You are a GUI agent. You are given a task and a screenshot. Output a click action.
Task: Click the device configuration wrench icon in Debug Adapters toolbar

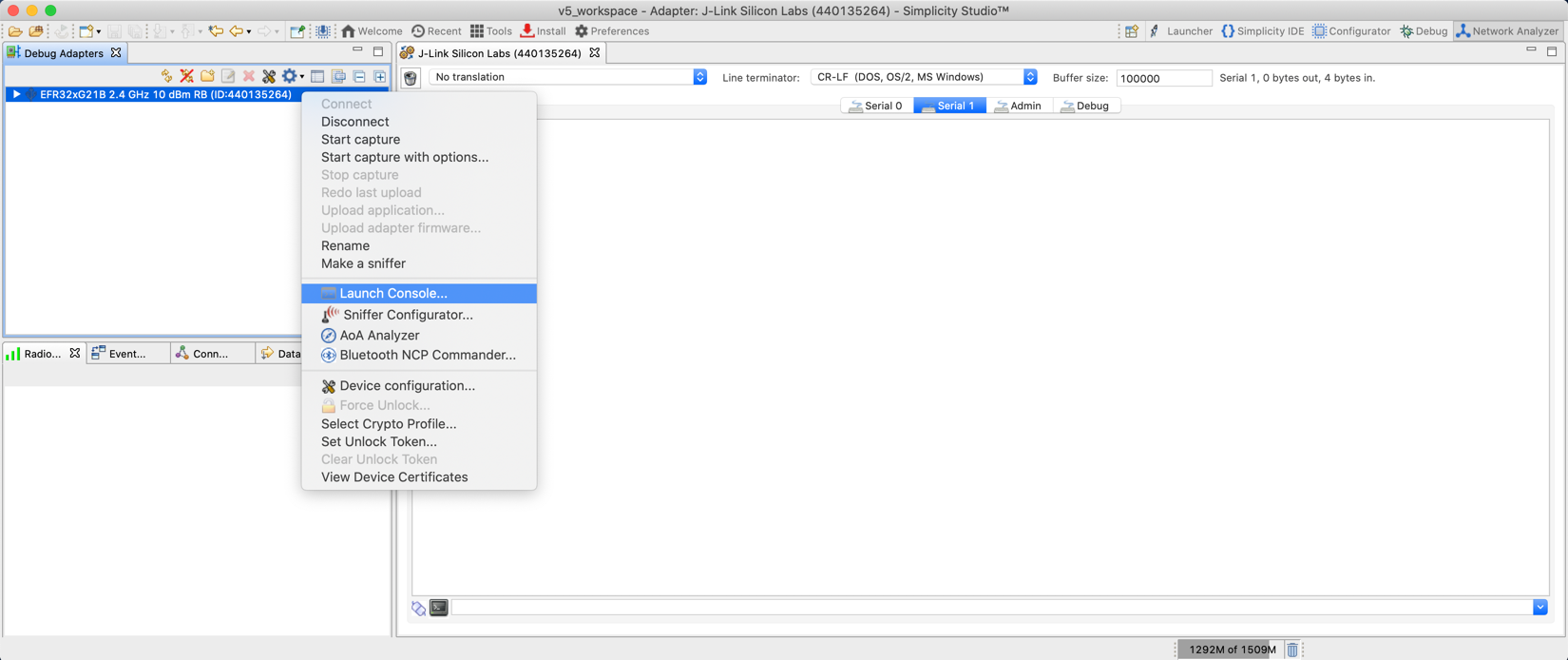[x=269, y=76]
